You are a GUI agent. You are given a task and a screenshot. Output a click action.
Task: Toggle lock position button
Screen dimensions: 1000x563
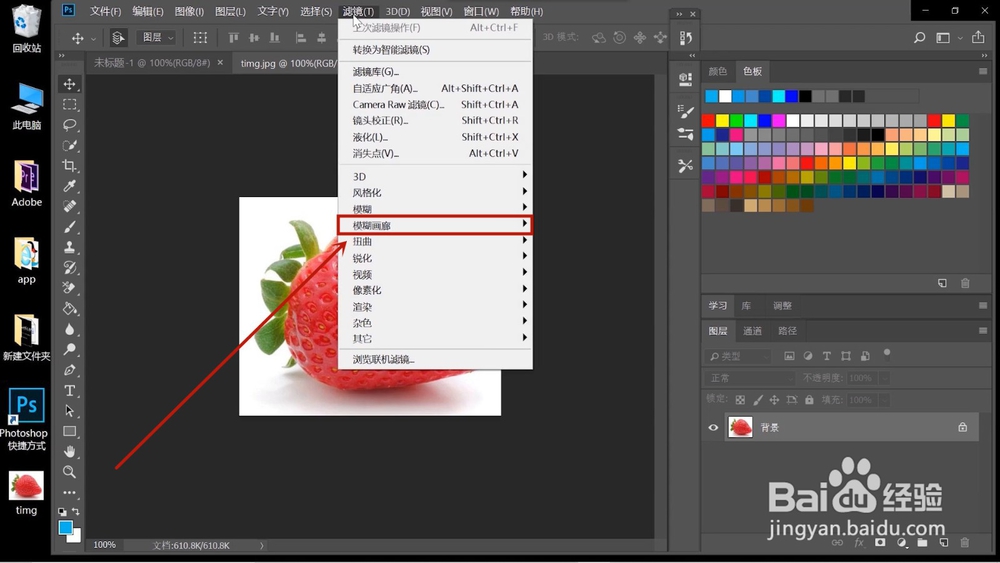pos(774,400)
